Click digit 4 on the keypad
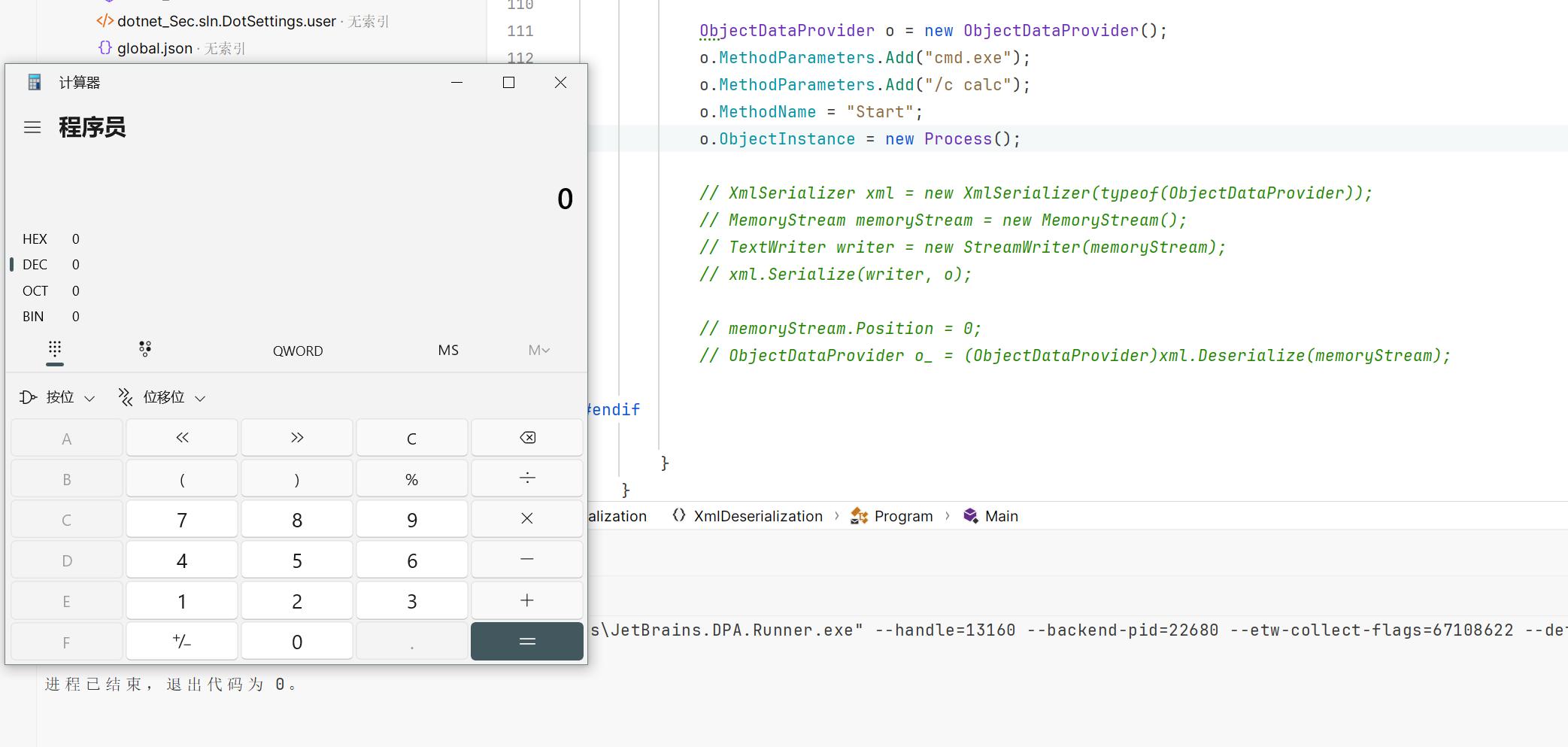This screenshot has width=1568, height=747. pos(182,560)
